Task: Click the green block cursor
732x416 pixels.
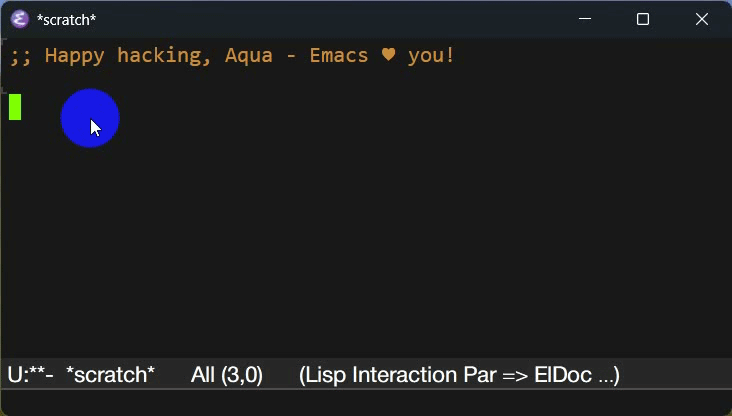Action: pos(15,107)
